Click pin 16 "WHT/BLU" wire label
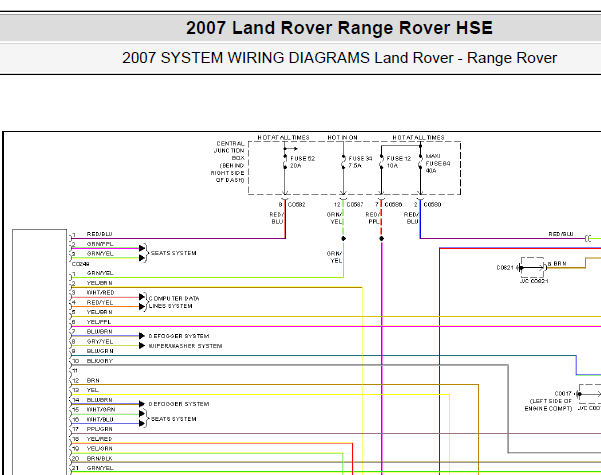 [100, 419]
